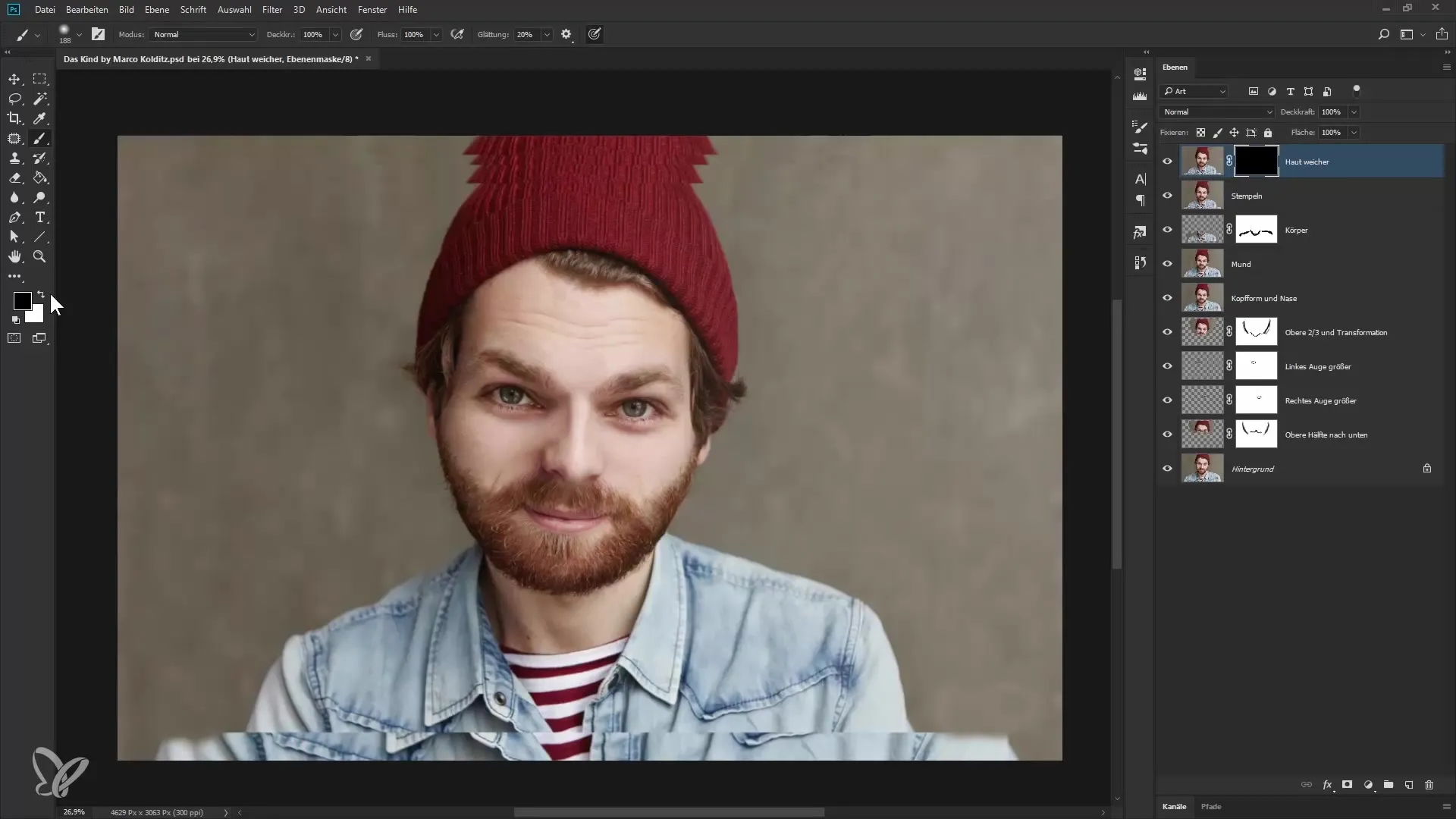Select the Crop tool
This screenshot has height=819, width=1456.
point(14,118)
